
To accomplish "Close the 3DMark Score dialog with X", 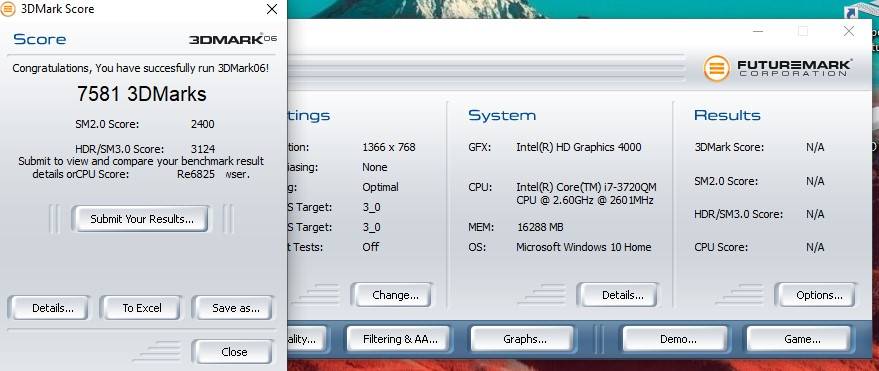I will (272, 10).
